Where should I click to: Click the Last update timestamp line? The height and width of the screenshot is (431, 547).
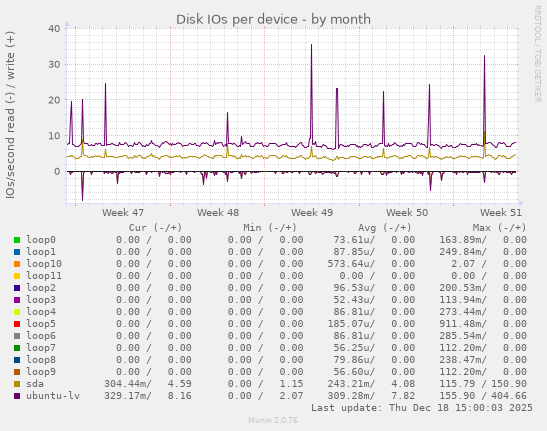422,408
